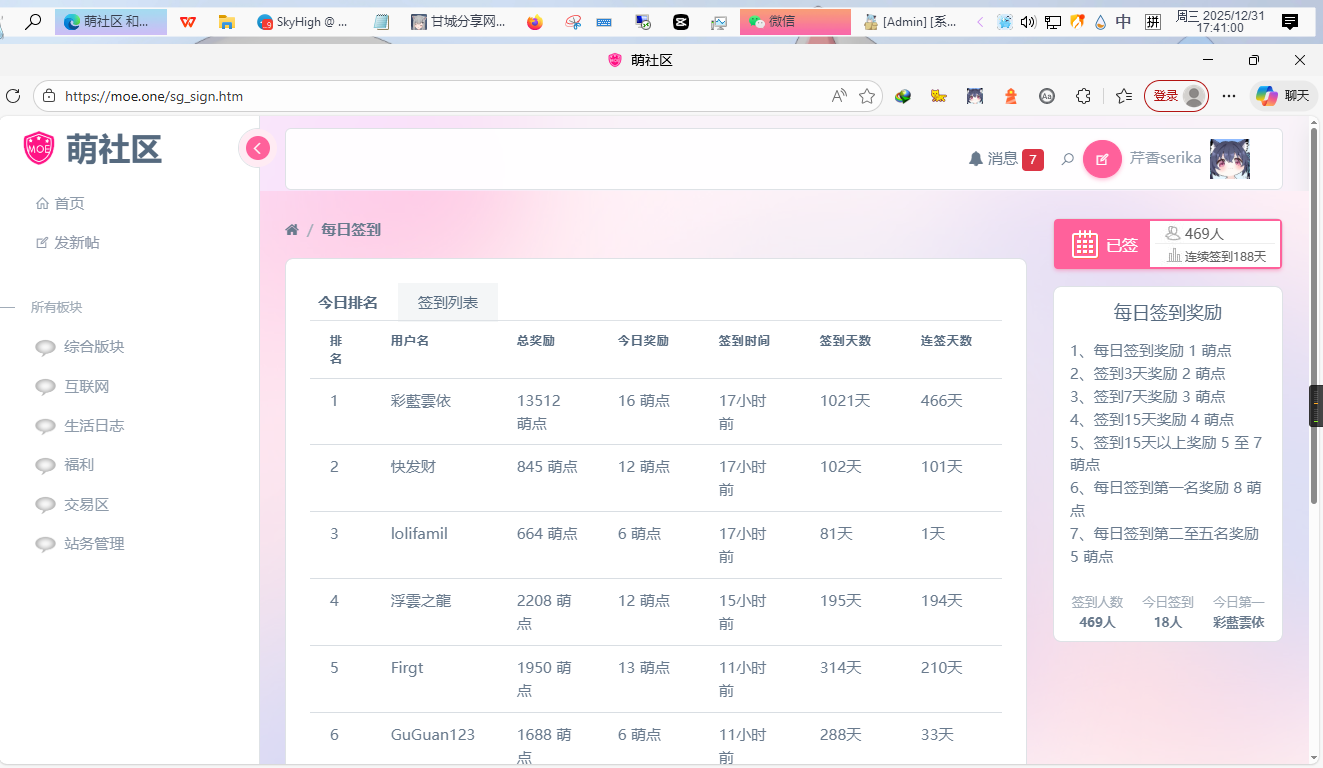Open WeChat 微信 from the taskbar
Viewport: 1323px width, 768px height.
click(794, 21)
